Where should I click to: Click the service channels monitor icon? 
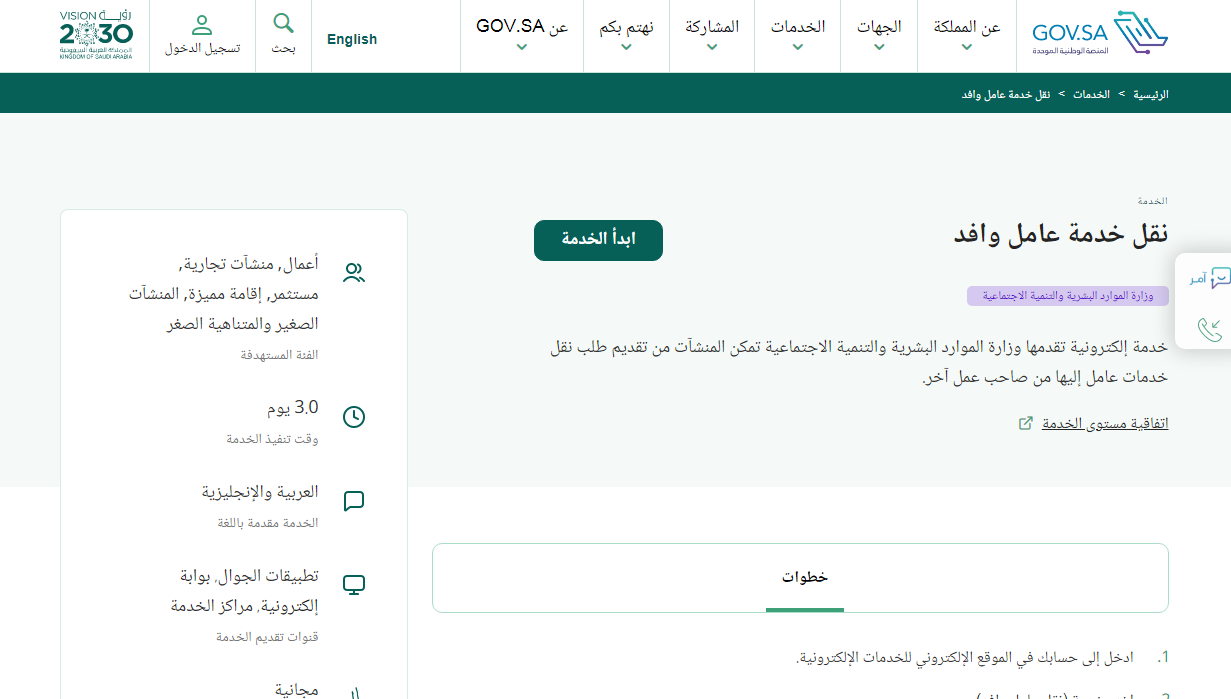(354, 585)
